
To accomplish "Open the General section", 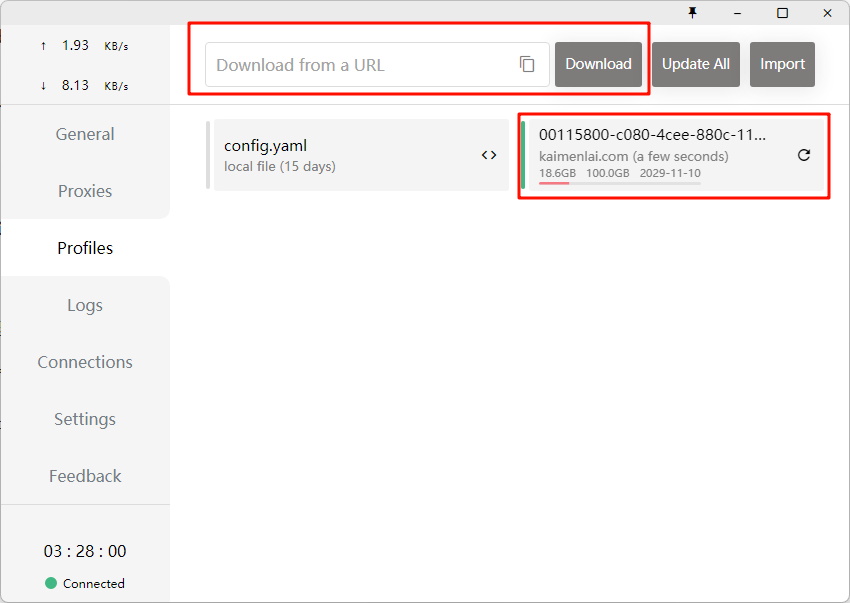I will (85, 134).
